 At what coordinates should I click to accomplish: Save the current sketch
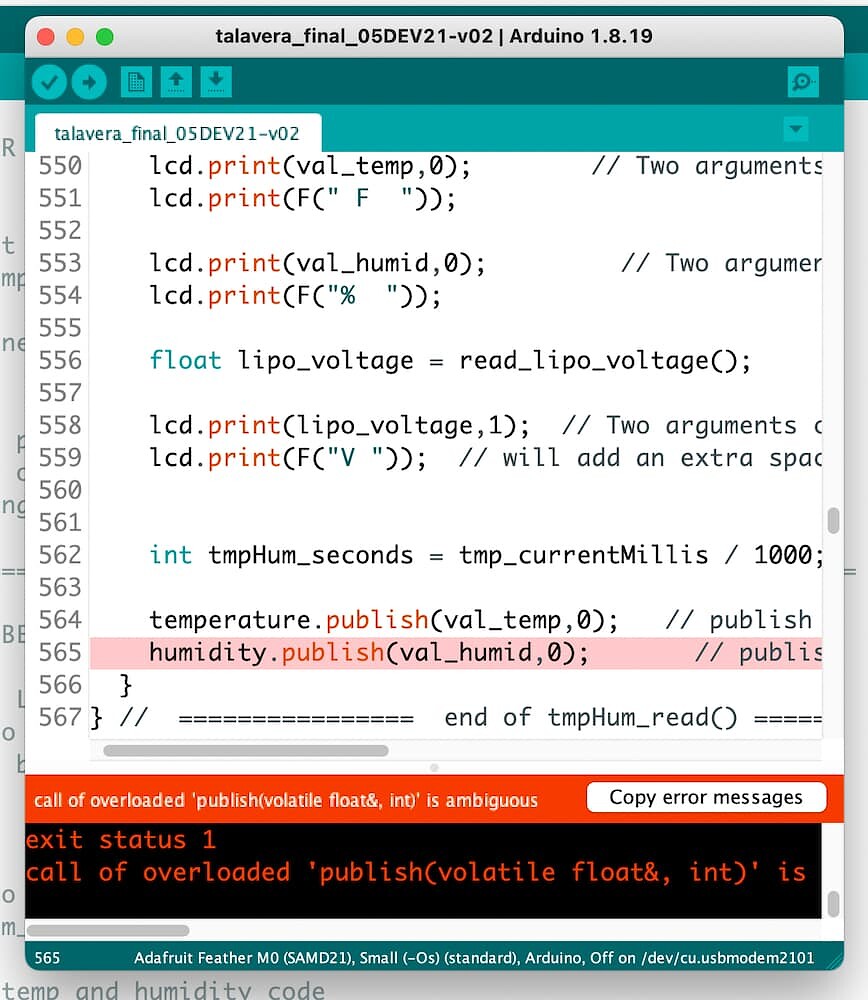pyautogui.click(x=216, y=82)
